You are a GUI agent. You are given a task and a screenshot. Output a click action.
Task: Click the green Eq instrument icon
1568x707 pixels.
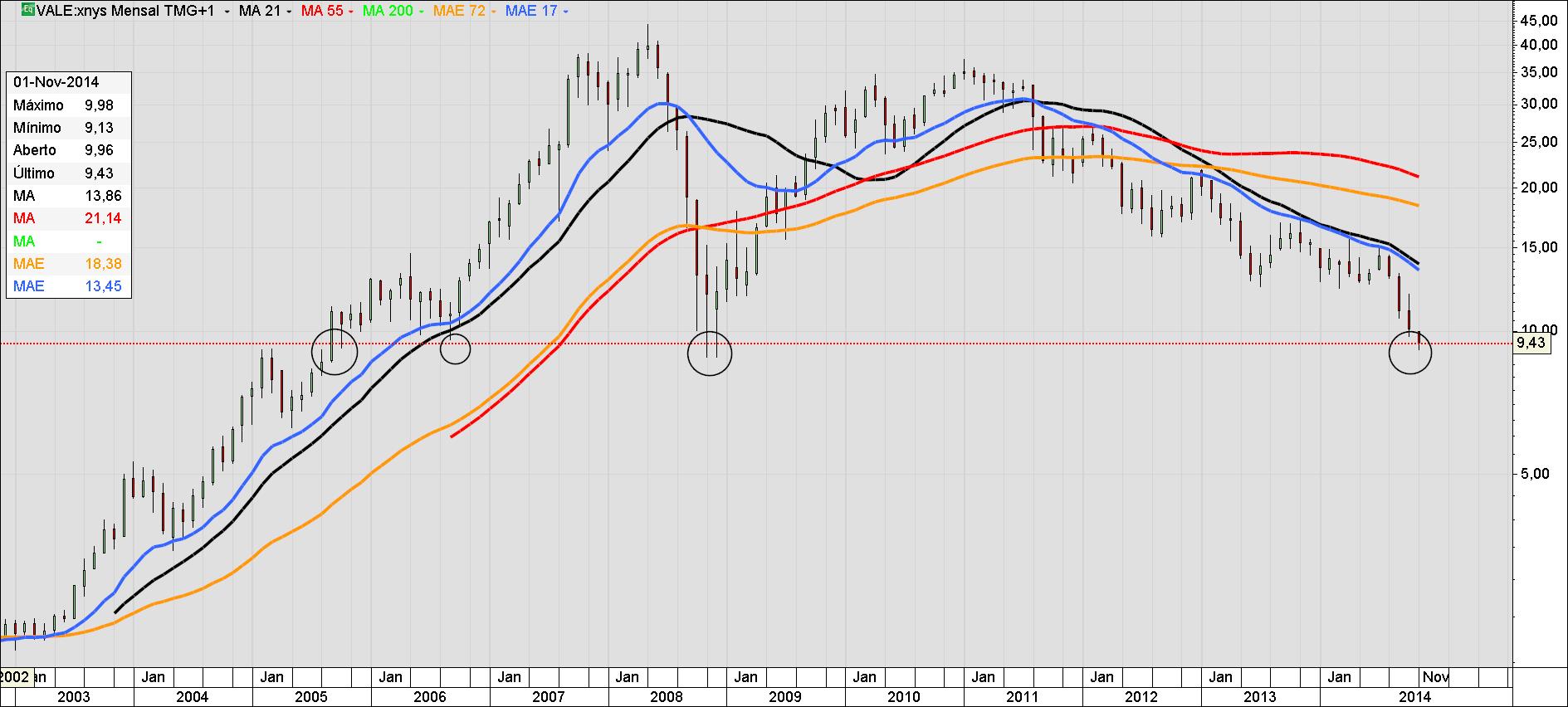click(x=28, y=11)
